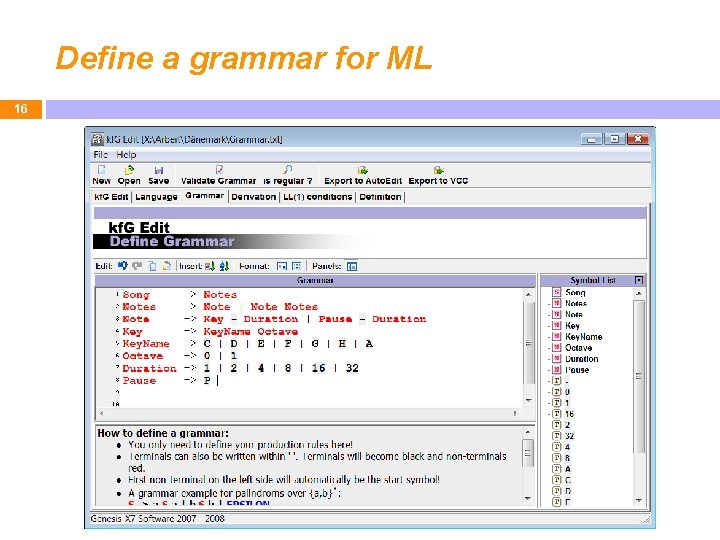Screen dimensions: 720x540
Task: Select terminal 4 in Symbol List
Action: (x=568, y=447)
